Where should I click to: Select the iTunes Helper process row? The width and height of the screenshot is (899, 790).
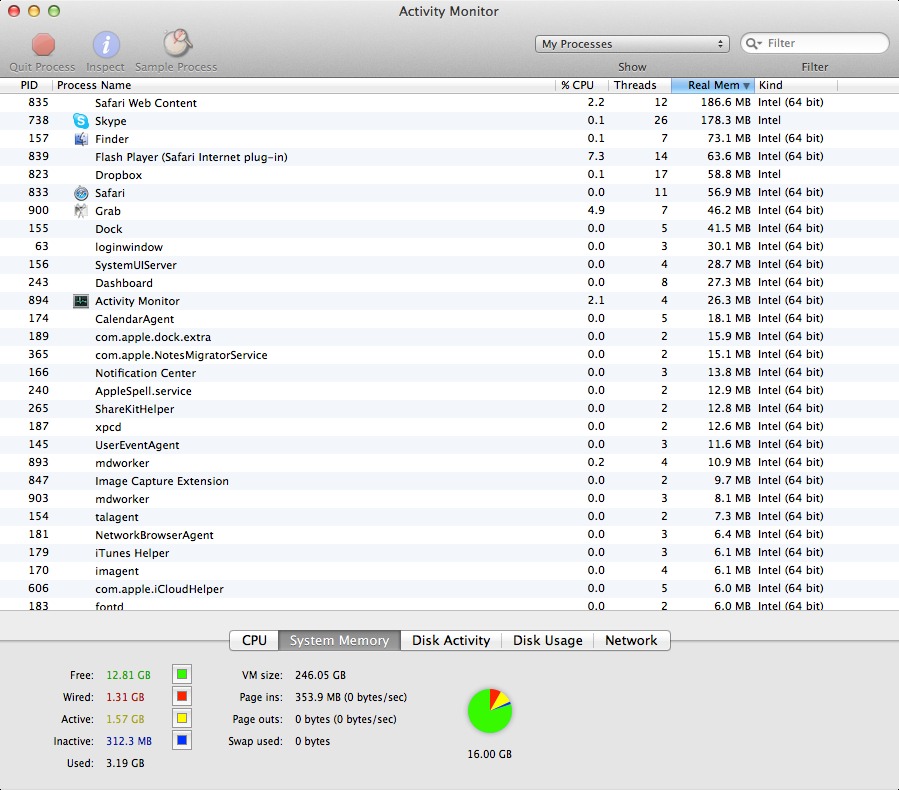coord(450,553)
